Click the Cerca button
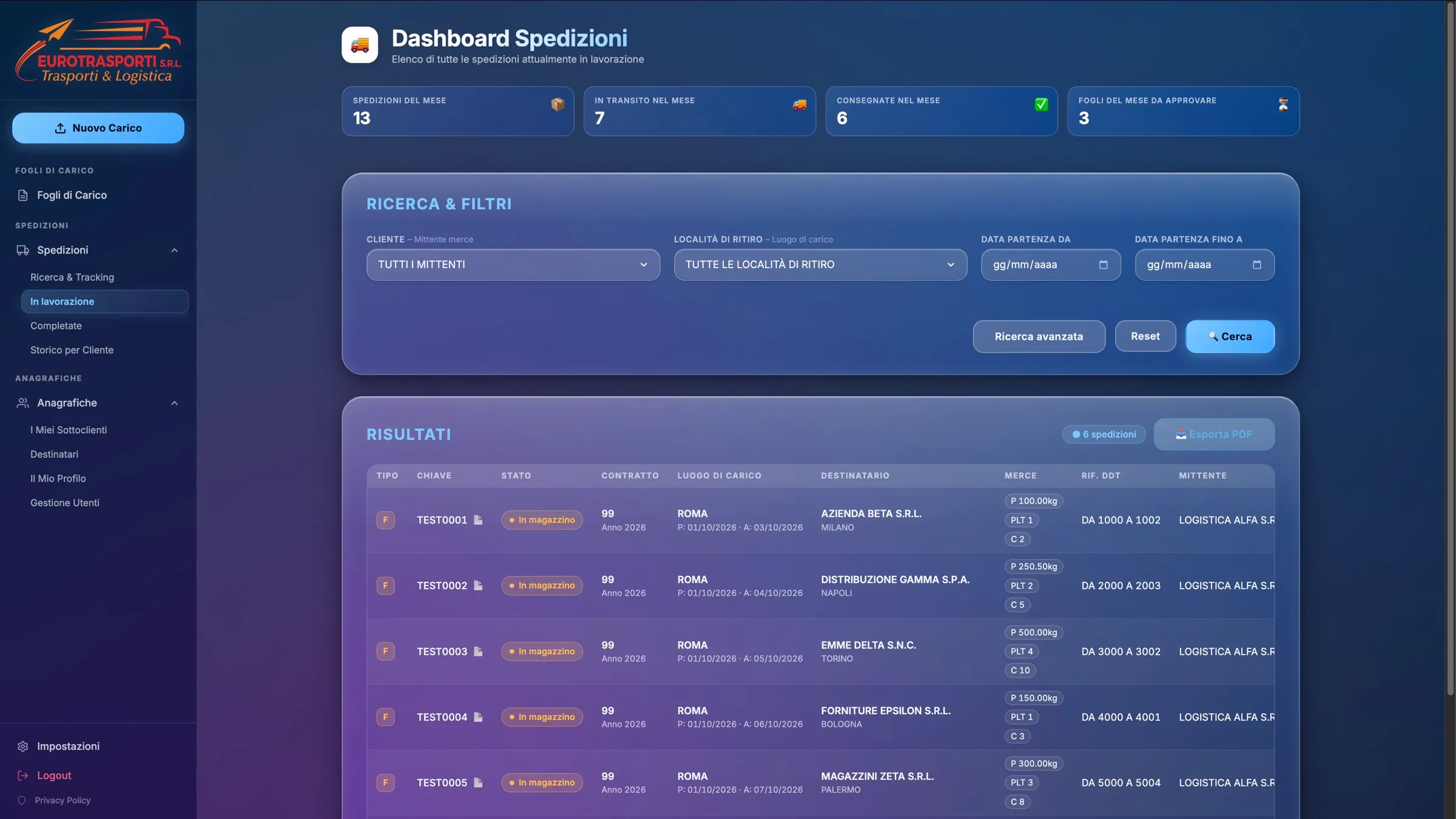 (1230, 337)
